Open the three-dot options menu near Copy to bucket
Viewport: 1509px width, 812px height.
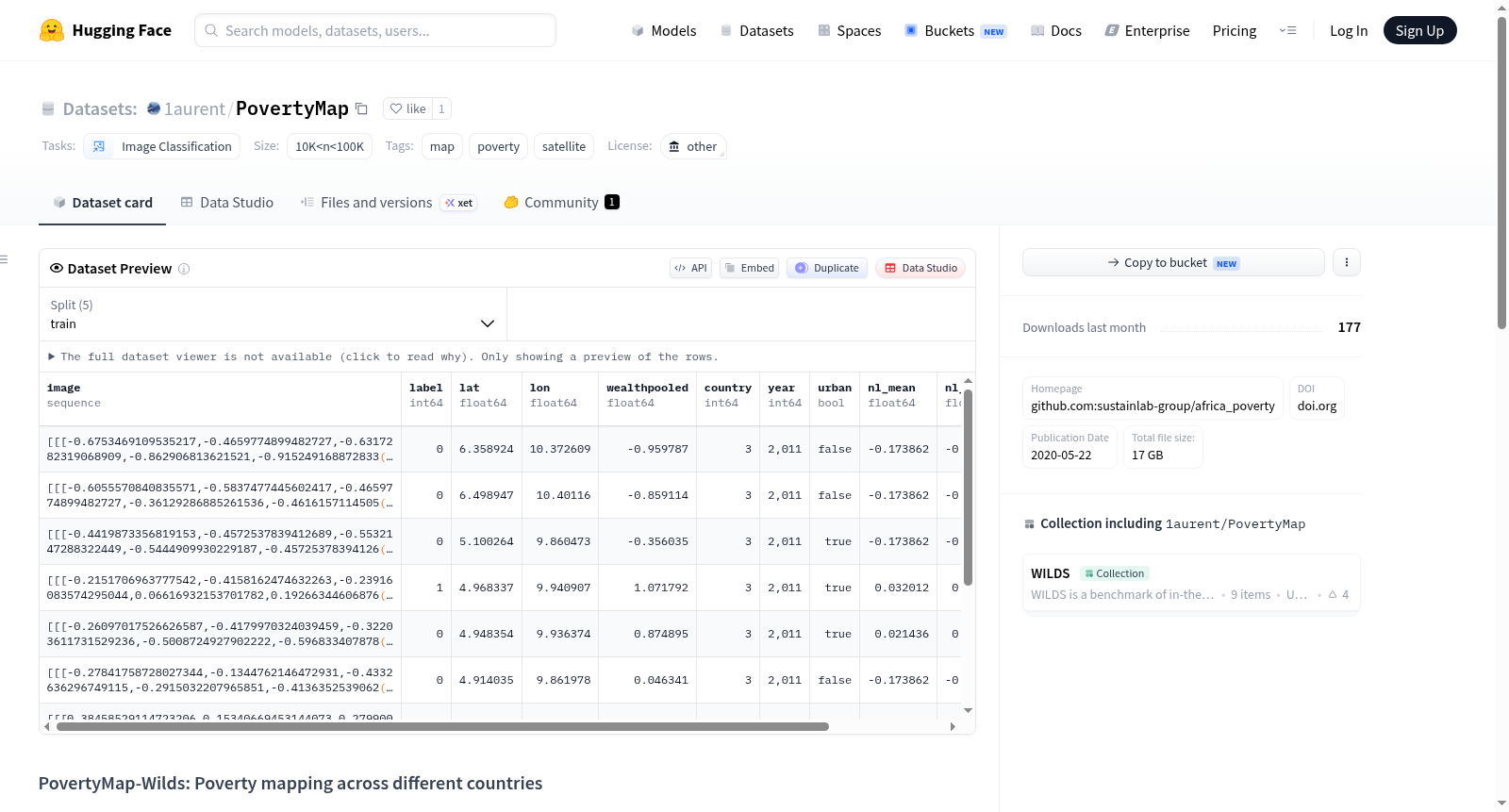[1347, 262]
